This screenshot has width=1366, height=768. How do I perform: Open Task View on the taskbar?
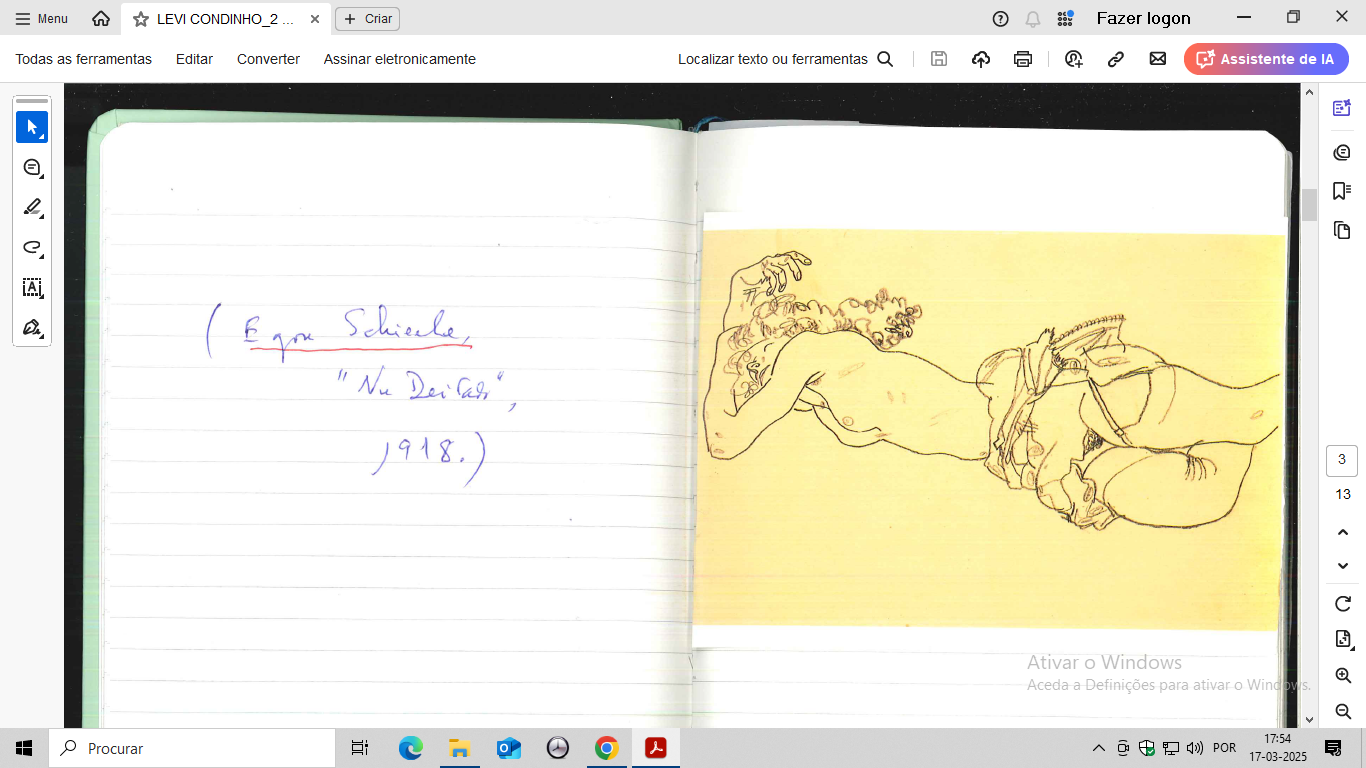360,748
